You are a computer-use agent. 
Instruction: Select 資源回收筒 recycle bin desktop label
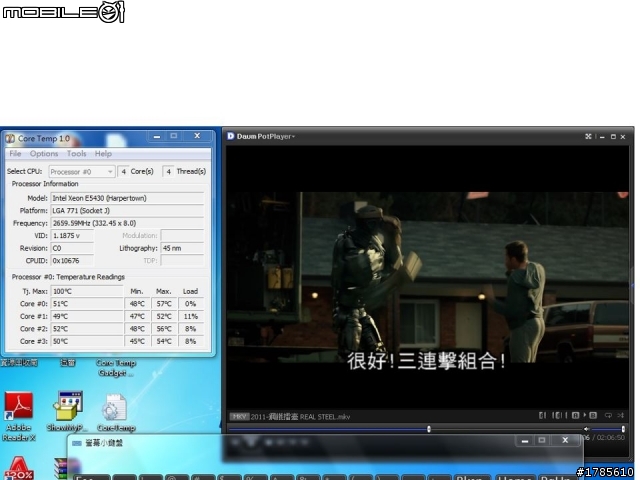(19, 362)
